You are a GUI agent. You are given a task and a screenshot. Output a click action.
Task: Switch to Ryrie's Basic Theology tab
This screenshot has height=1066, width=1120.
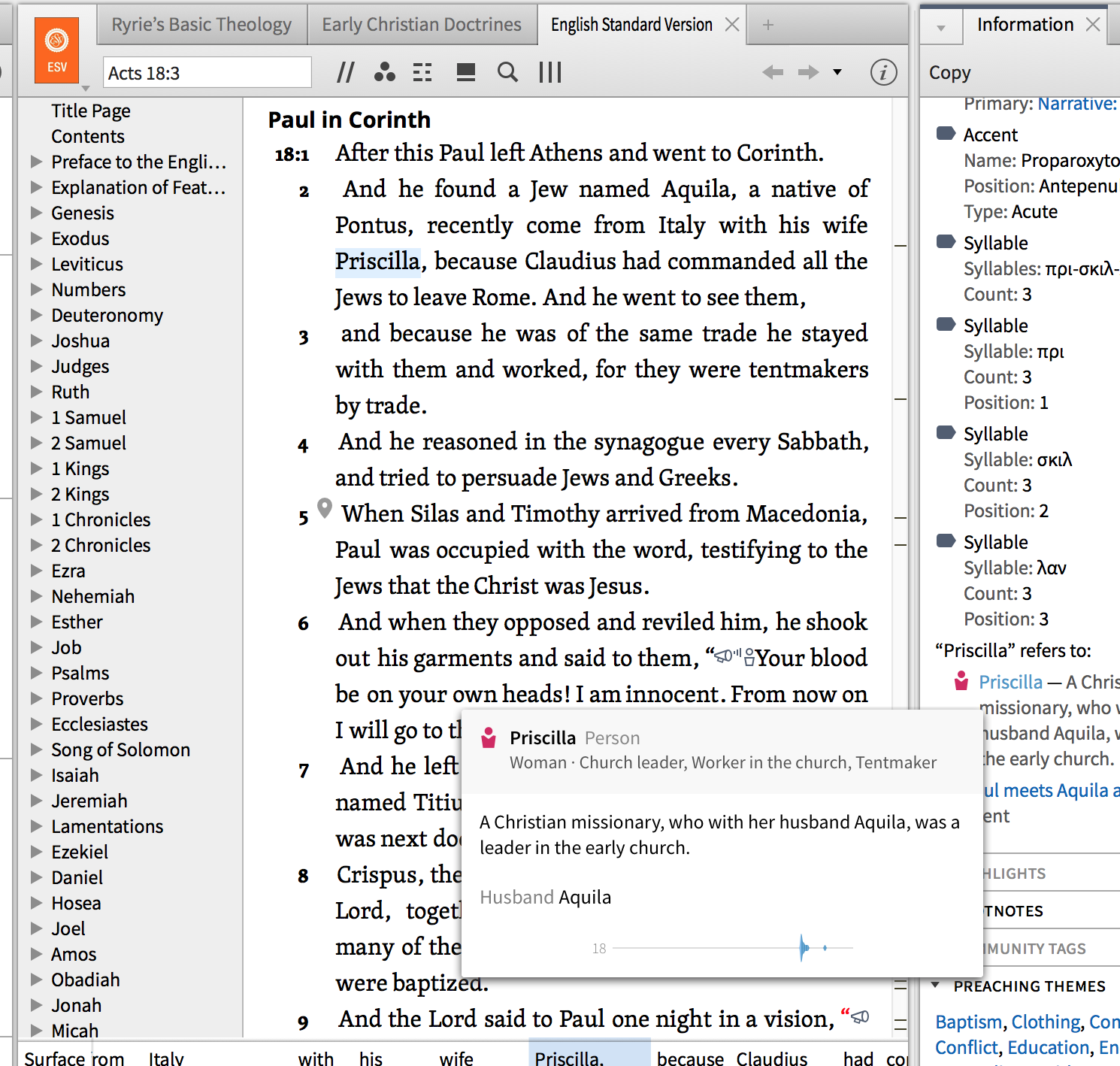coord(201,25)
